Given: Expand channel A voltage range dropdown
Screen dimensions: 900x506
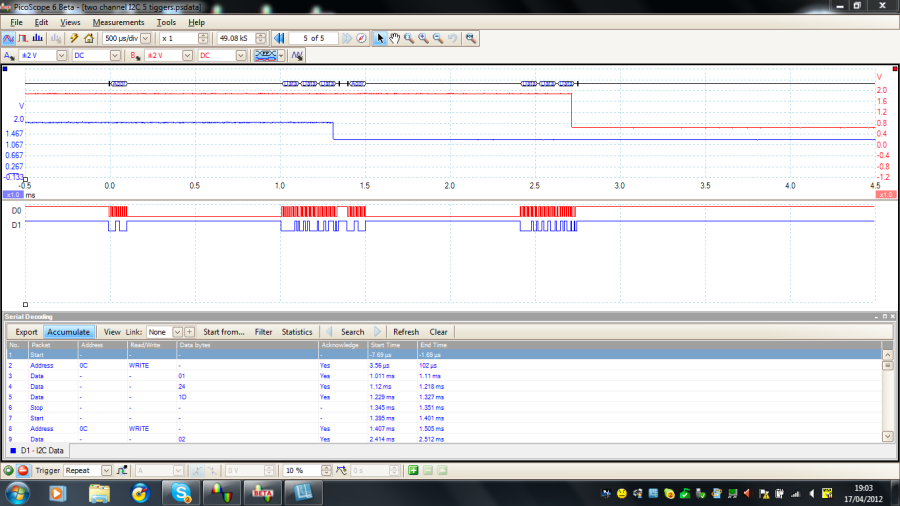Looking at the screenshot, I should (x=62, y=56).
